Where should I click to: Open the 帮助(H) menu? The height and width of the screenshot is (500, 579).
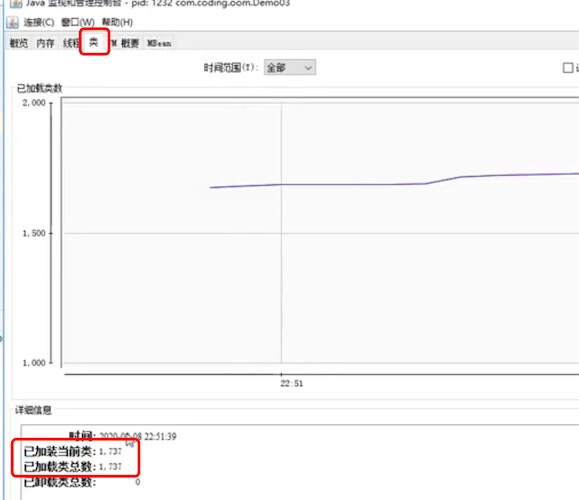[117, 23]
